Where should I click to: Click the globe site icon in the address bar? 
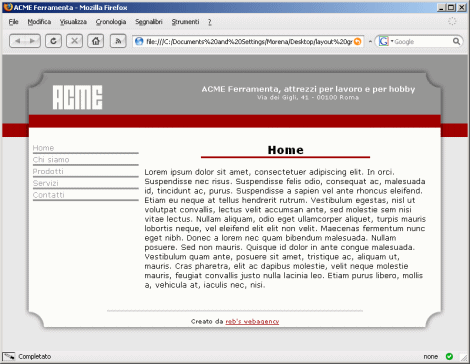139,41
